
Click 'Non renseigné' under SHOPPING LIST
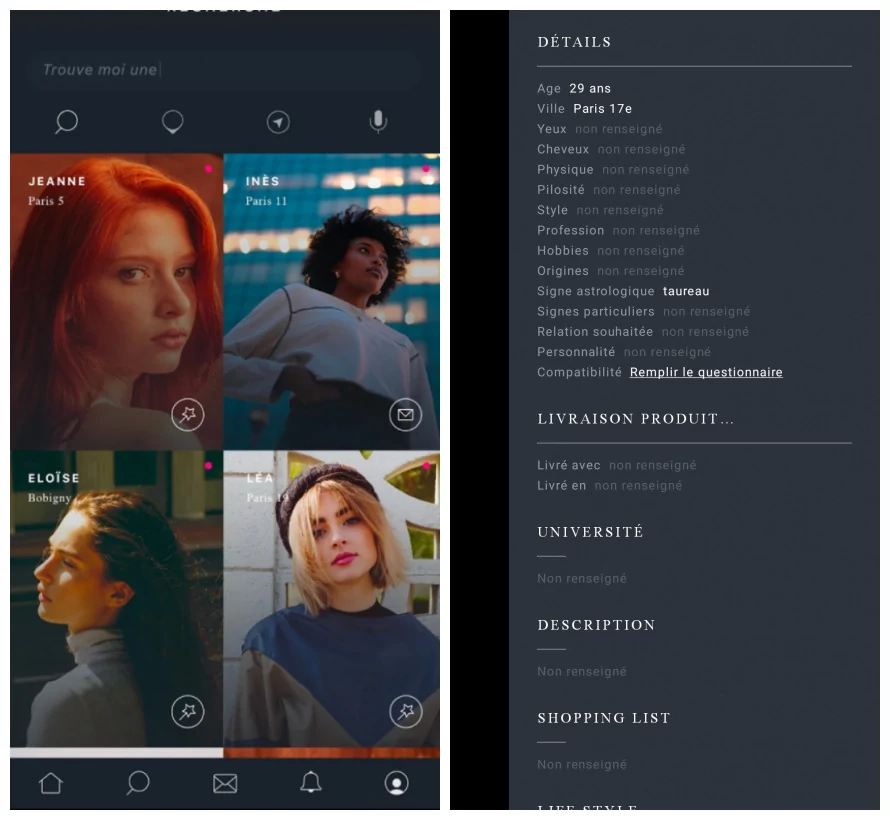pyautogui.click(x=582, y=765)
